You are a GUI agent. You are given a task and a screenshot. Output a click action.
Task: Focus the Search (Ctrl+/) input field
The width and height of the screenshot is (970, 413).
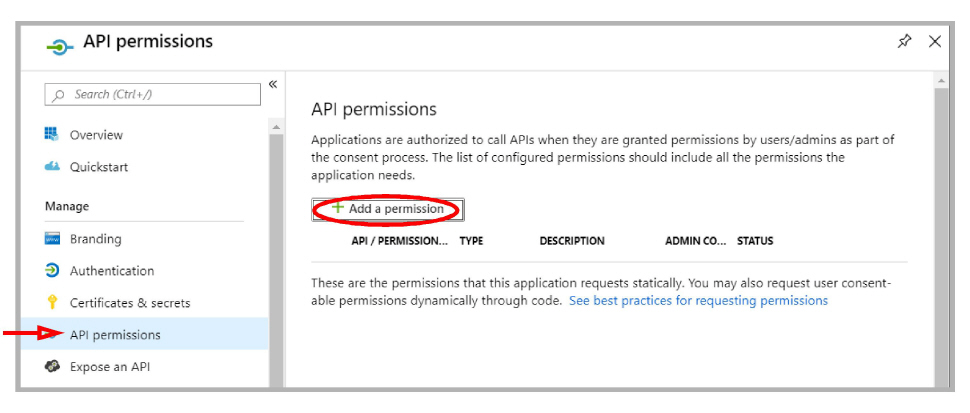pos(160,95)
